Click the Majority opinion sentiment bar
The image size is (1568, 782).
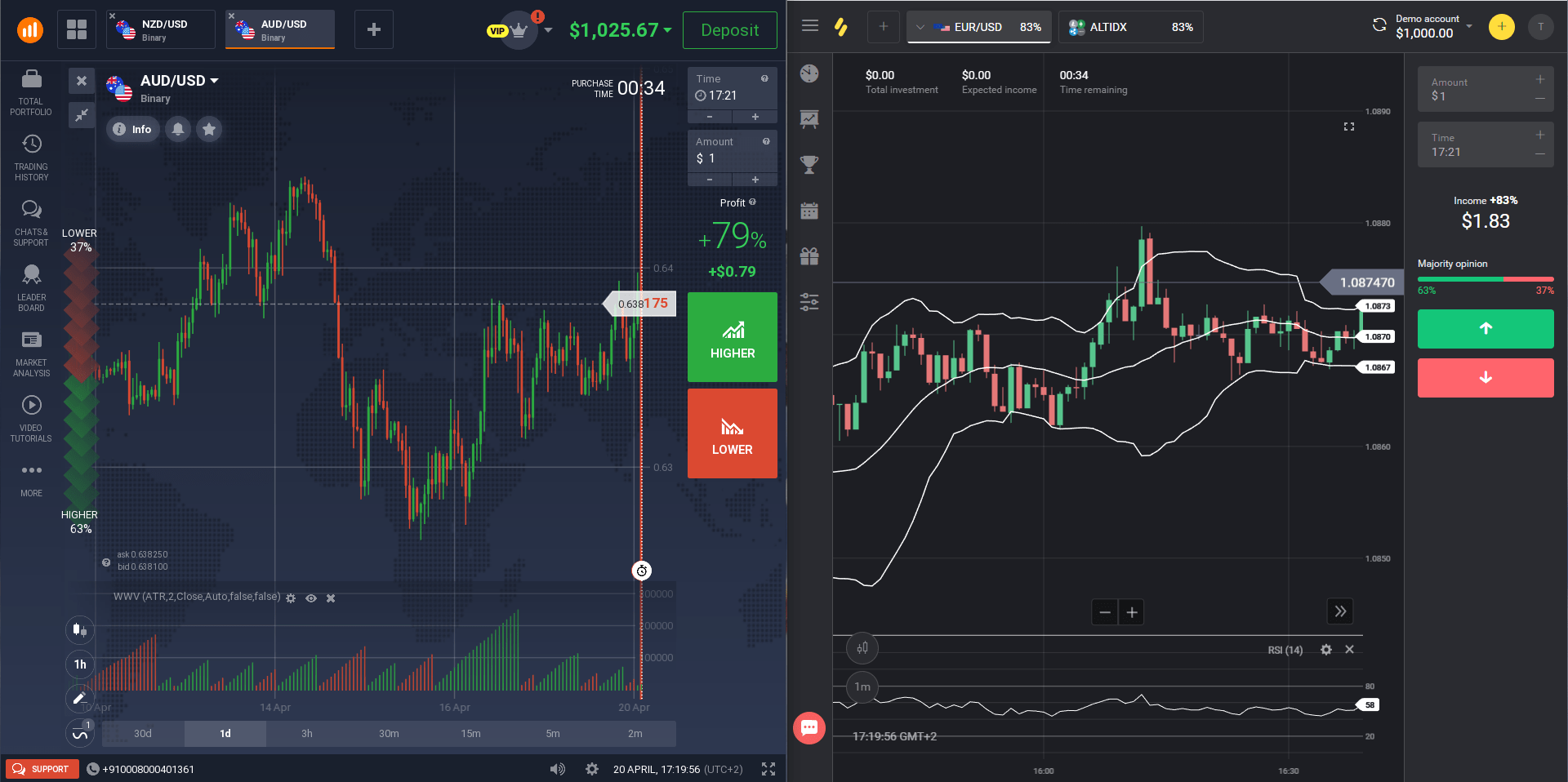pos(1485,278)
